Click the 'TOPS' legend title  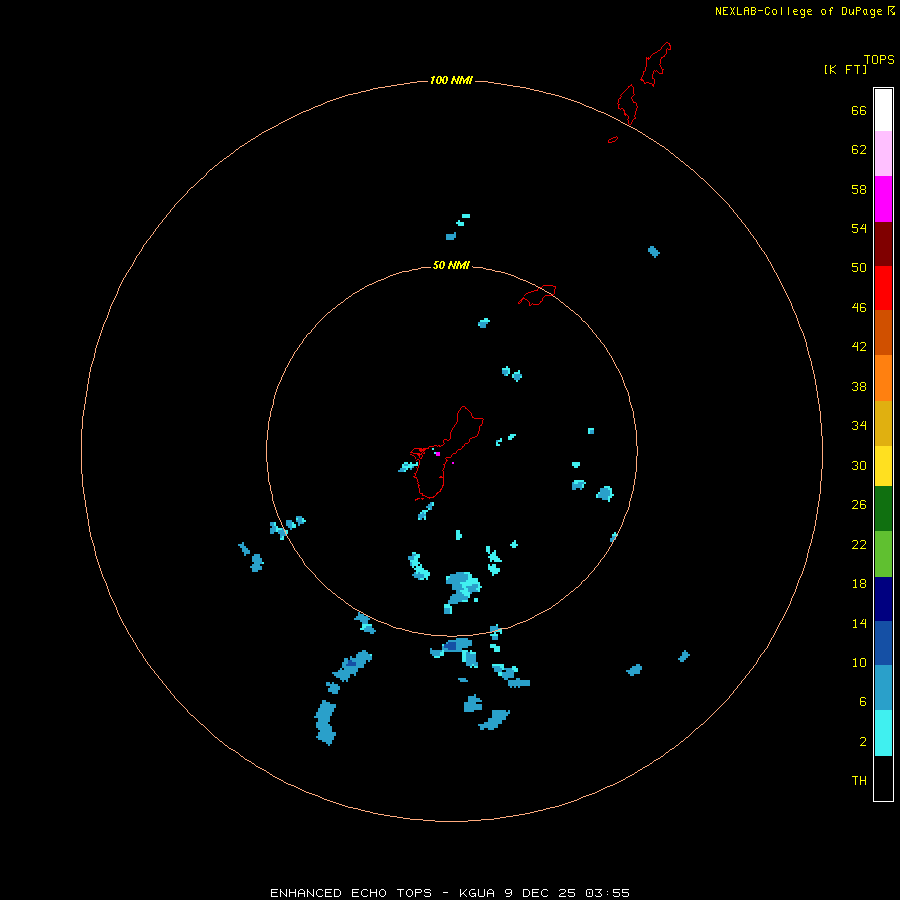(x=879, y=59)
